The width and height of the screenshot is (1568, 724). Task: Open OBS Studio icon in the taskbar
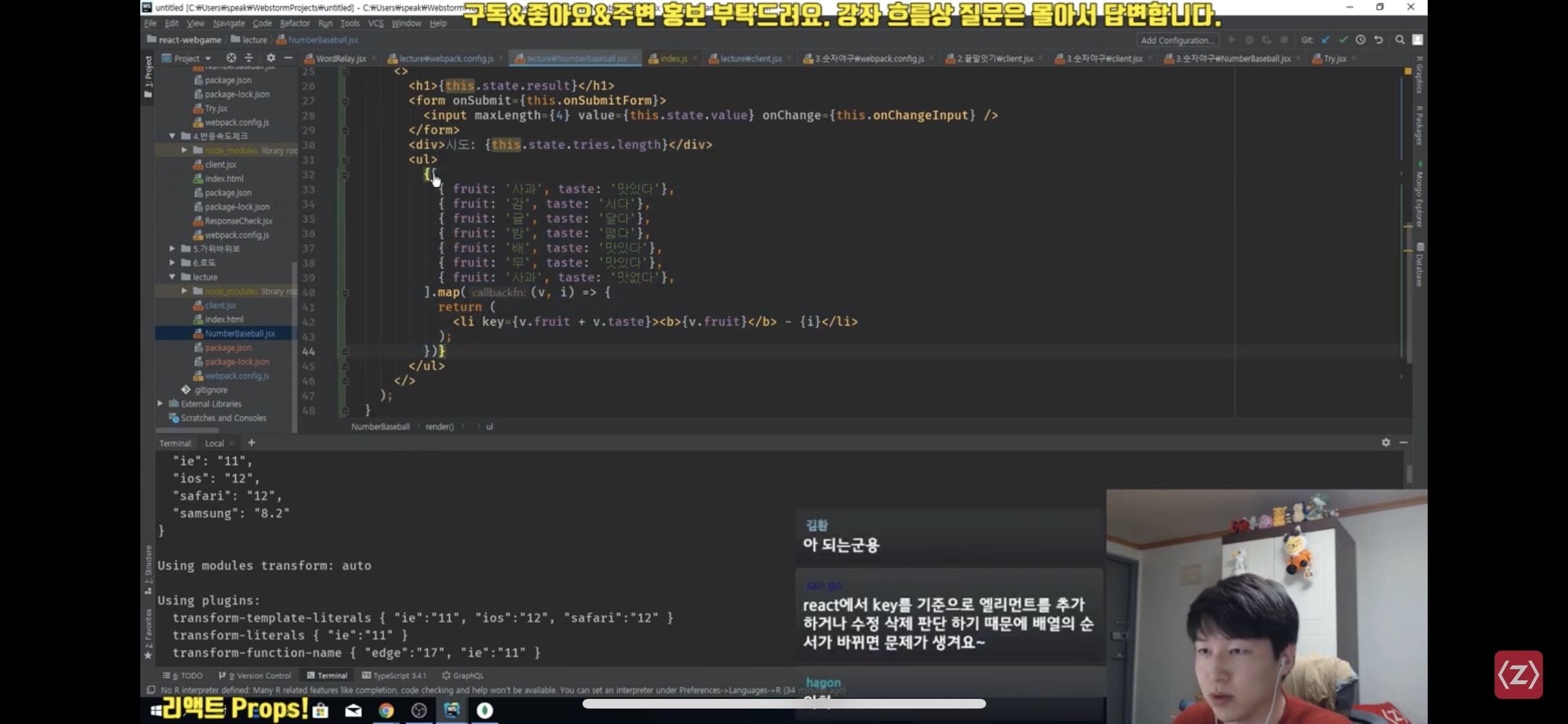click(x=419, y=710)
